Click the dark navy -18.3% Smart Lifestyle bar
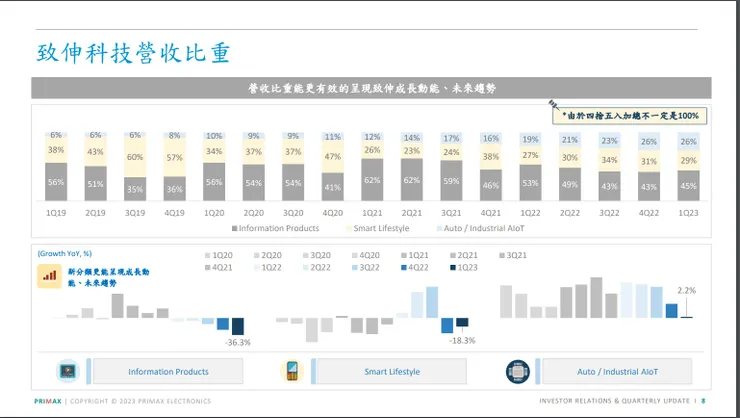This screenshot has height=418, width=740. [x=462, y=323]
